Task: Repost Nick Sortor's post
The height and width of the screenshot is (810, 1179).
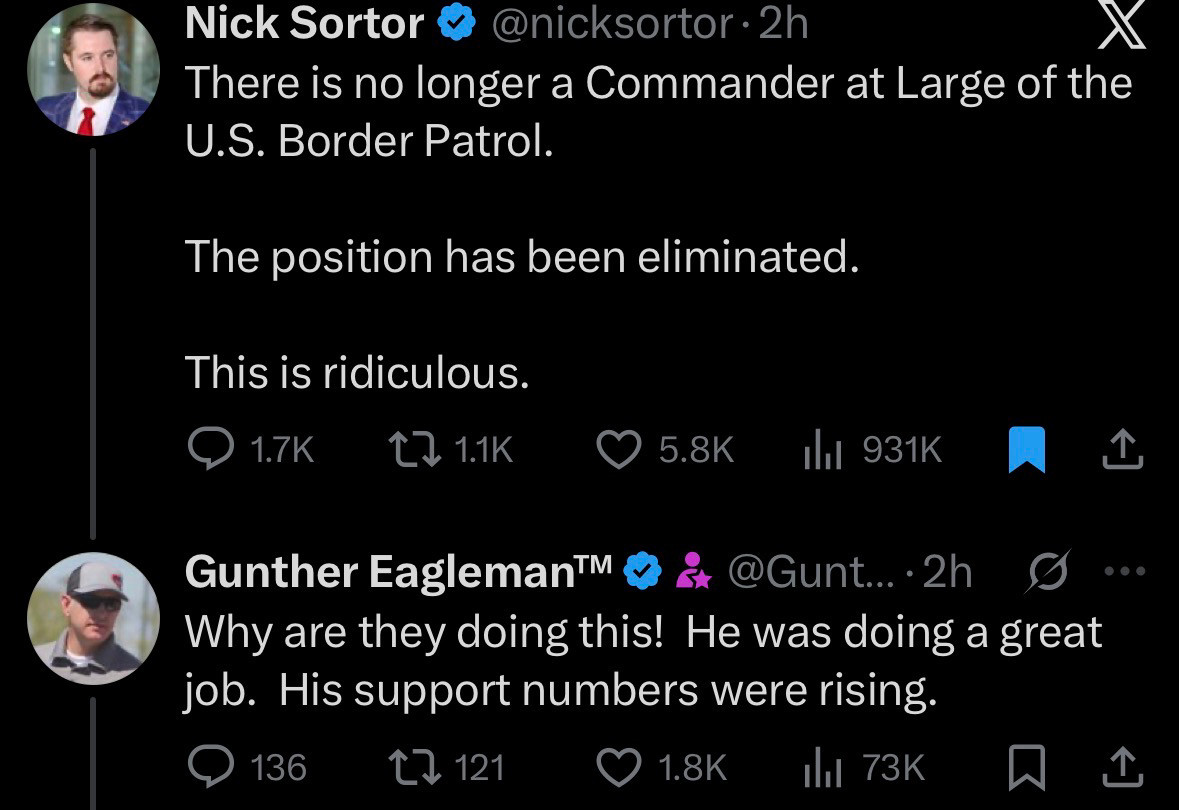Action: (x=414, y=450)
